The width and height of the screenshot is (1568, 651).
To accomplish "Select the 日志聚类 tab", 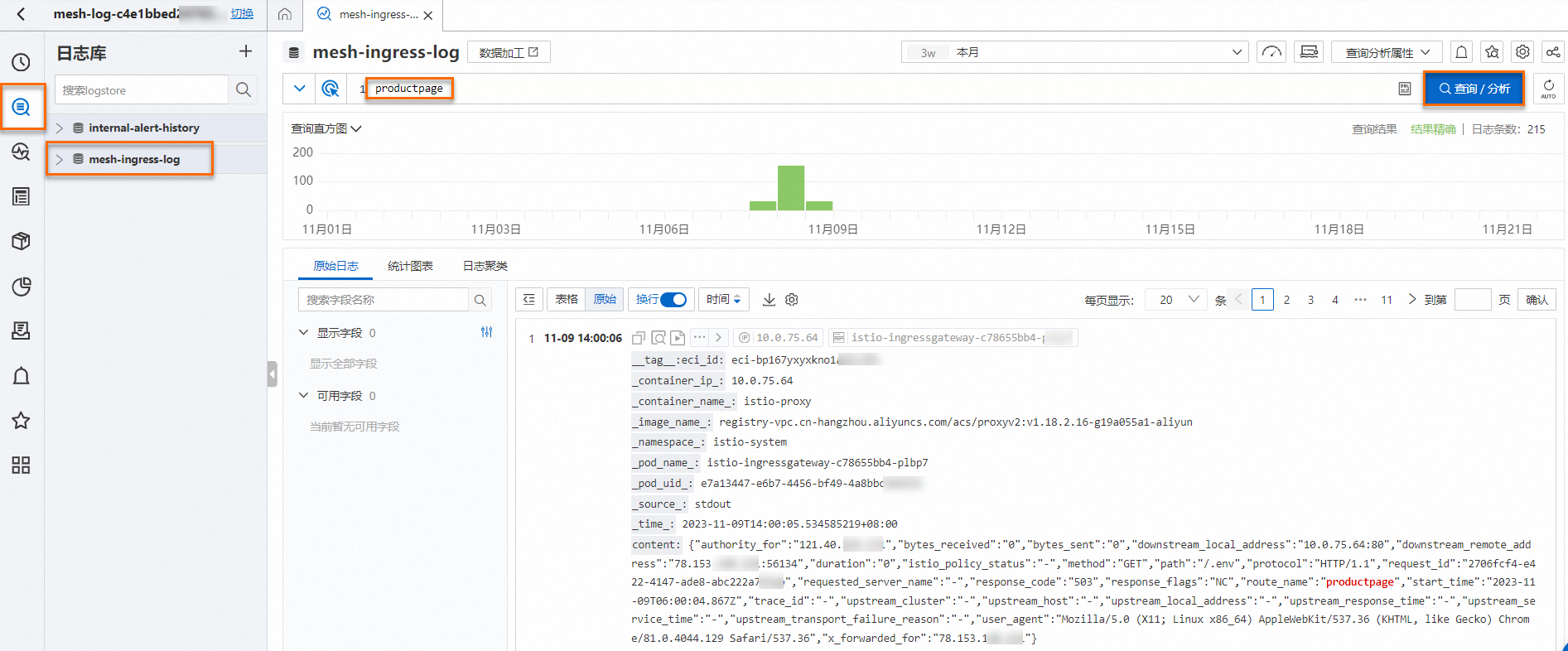I will pyautogui.click(x=485, y=266).
